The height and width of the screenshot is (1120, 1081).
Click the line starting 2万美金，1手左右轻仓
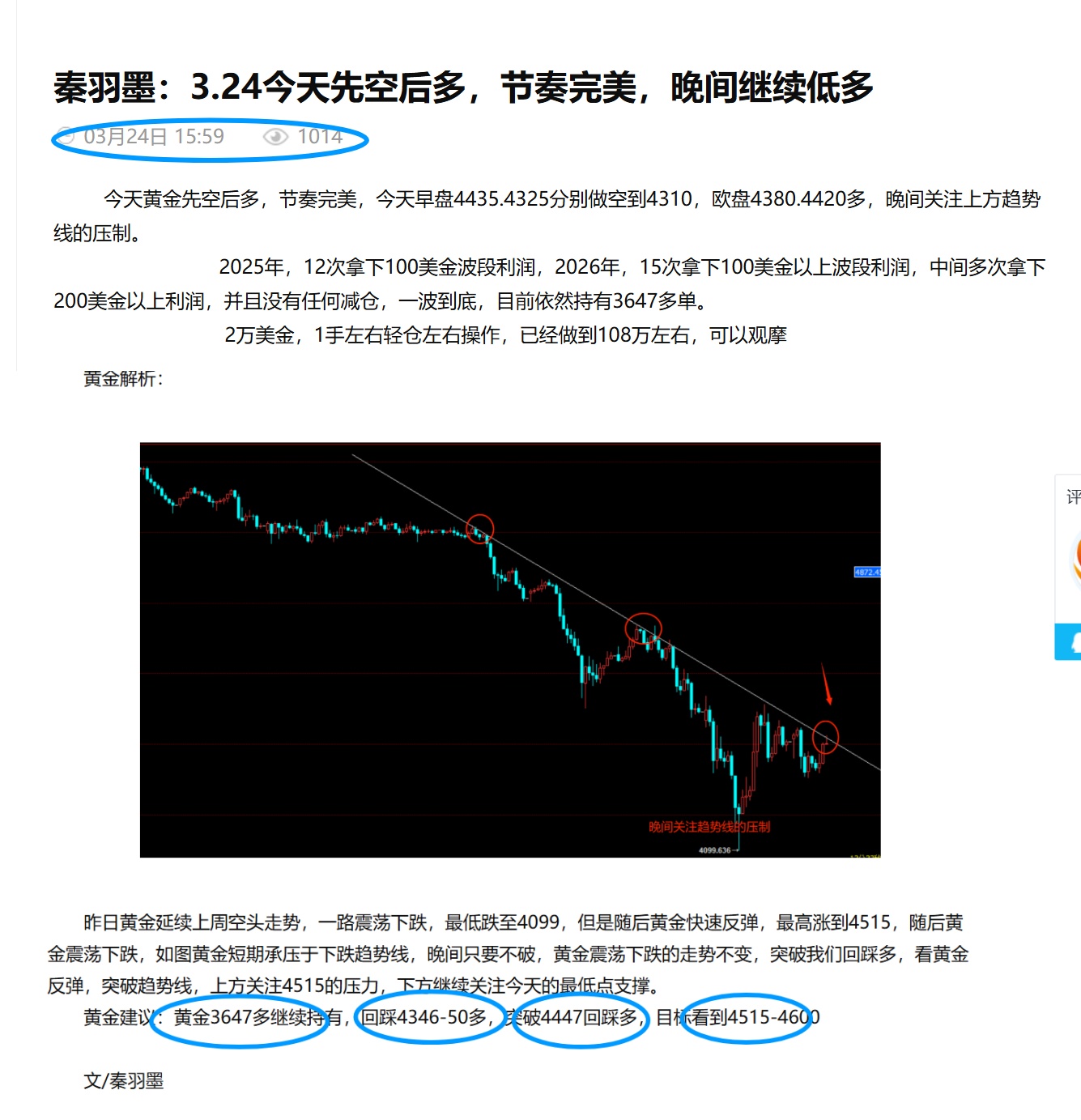(x=506, y=335)
